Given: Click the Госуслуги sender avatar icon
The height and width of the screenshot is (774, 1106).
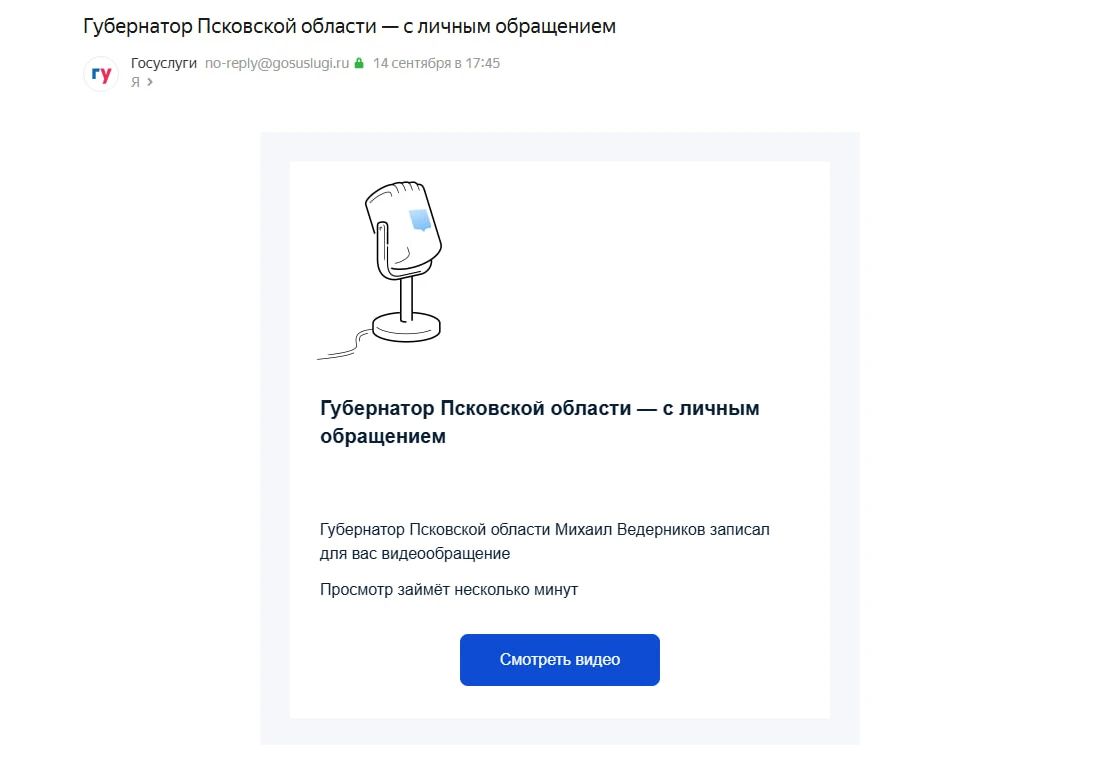Looking at the screenshot, I should 101,73.
